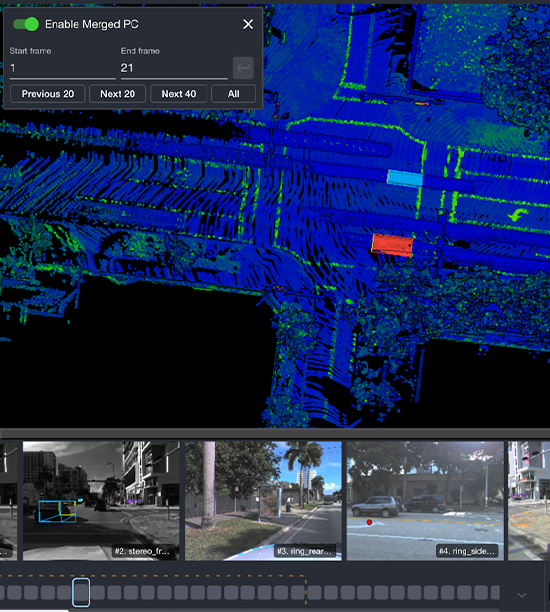Select the last frame box in the timeline
Viewport: 550px width, 612px height.
click(495, 592)
